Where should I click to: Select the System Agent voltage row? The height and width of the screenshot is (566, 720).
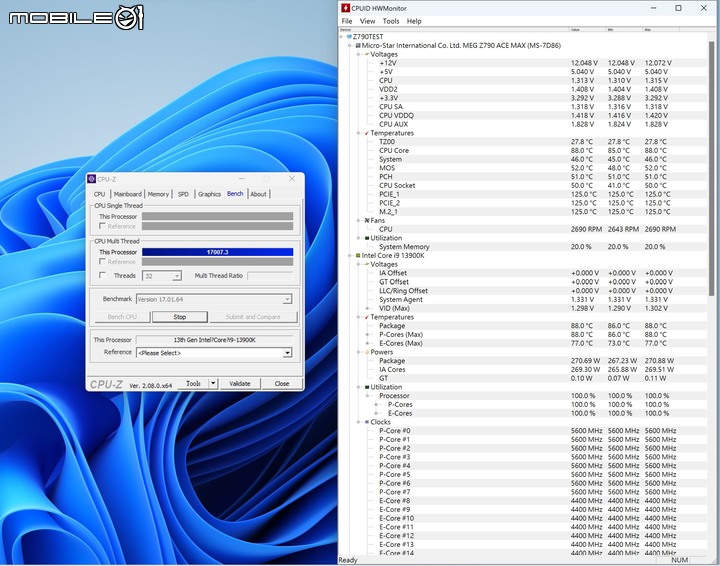pos(537,299)
